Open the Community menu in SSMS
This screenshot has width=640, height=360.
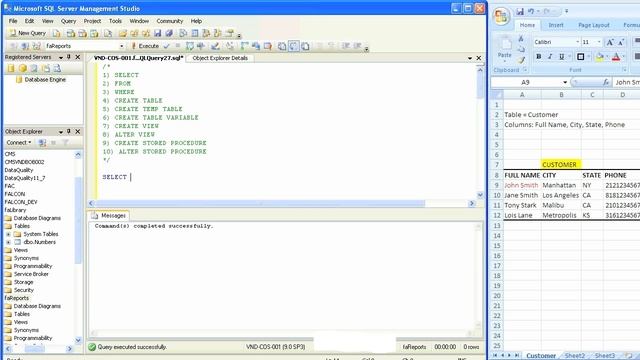click(x=170, y=21)
